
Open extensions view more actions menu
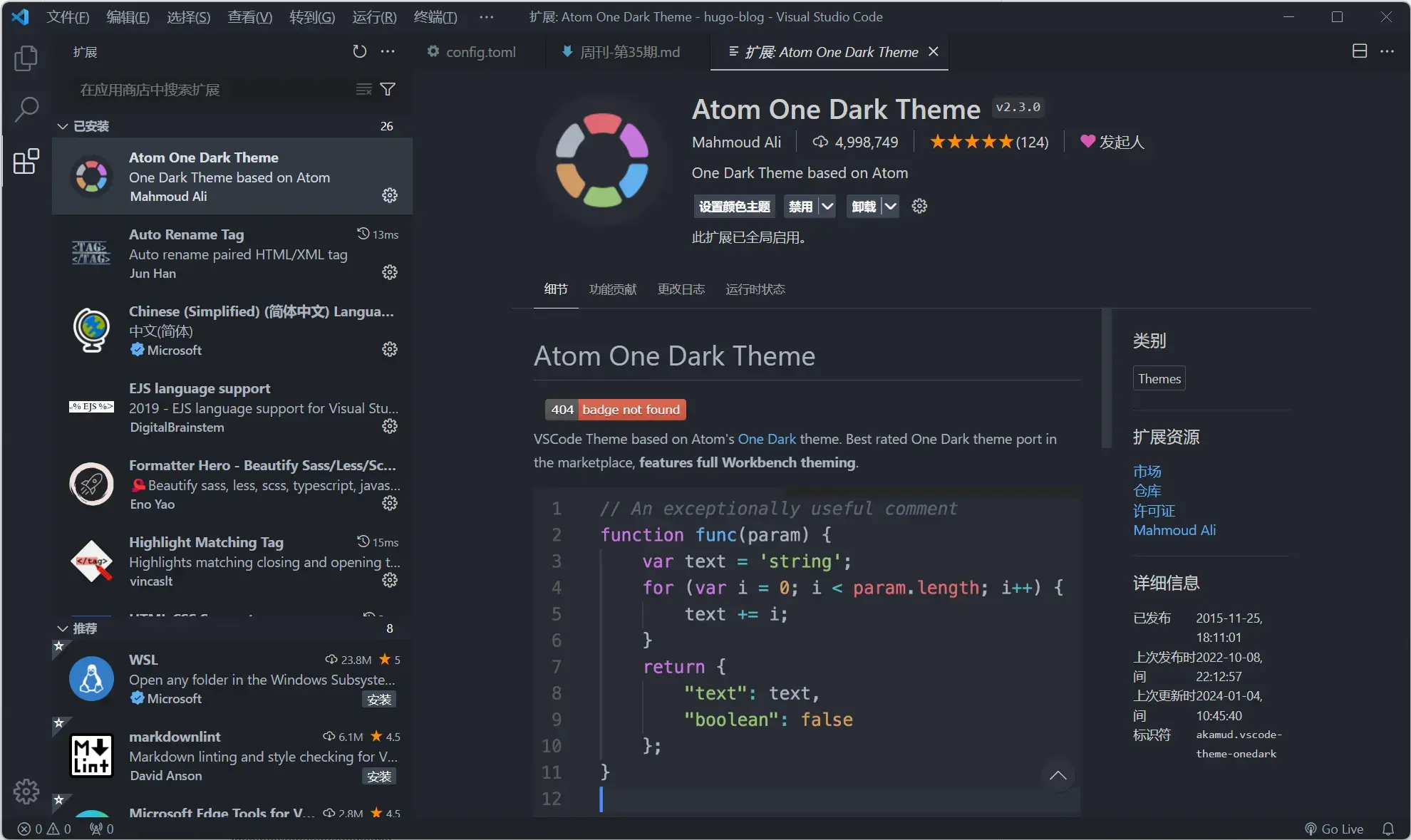[388, 51]
